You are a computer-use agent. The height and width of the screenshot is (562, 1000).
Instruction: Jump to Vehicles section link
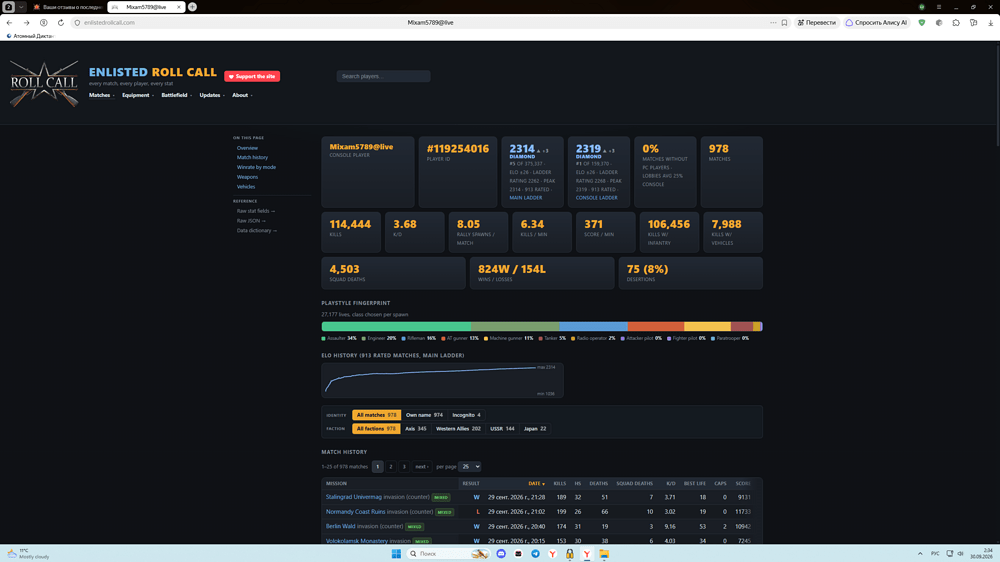[246, 187]
